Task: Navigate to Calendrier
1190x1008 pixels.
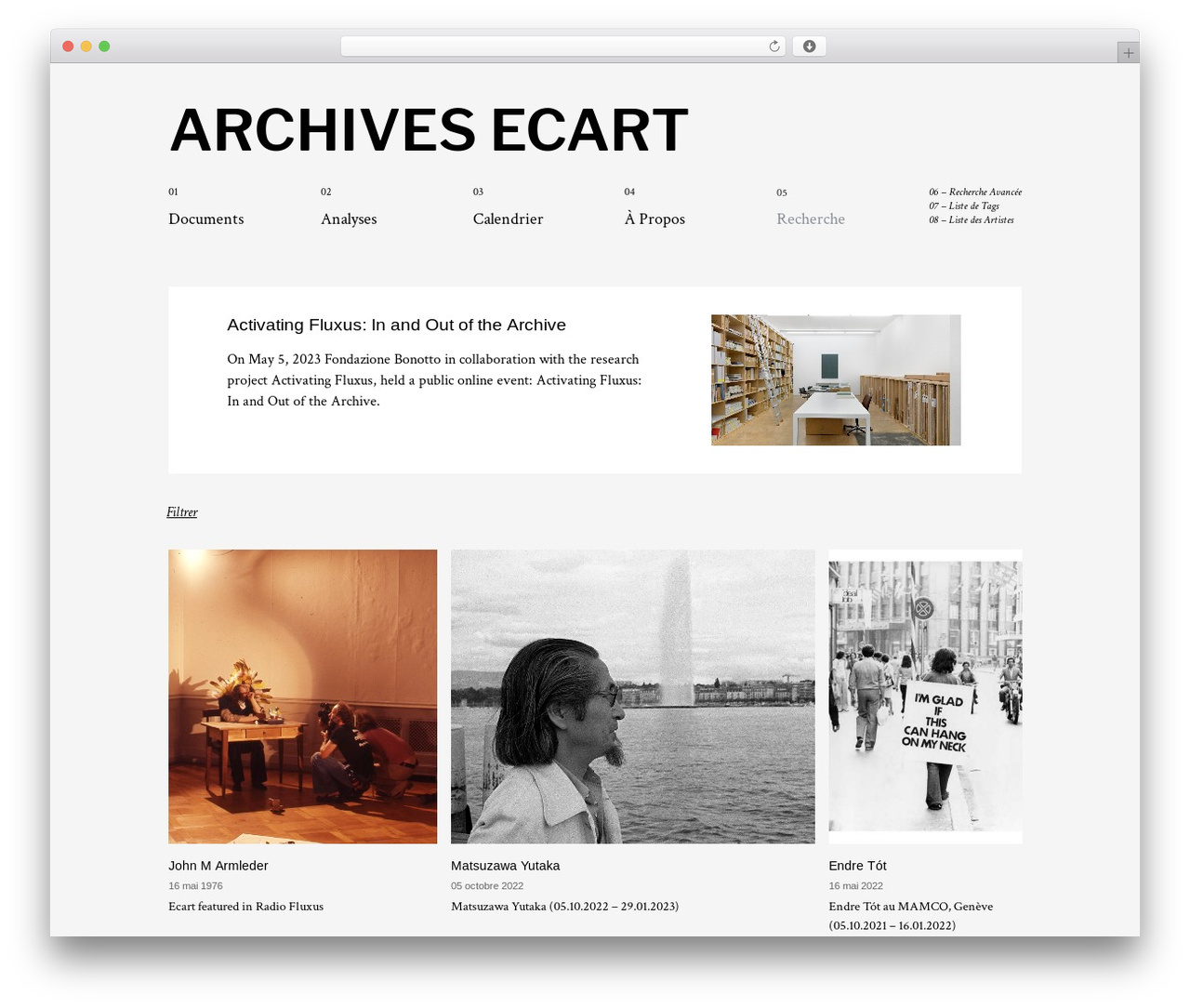Action: pyautogui.click(x=508, y=219)
